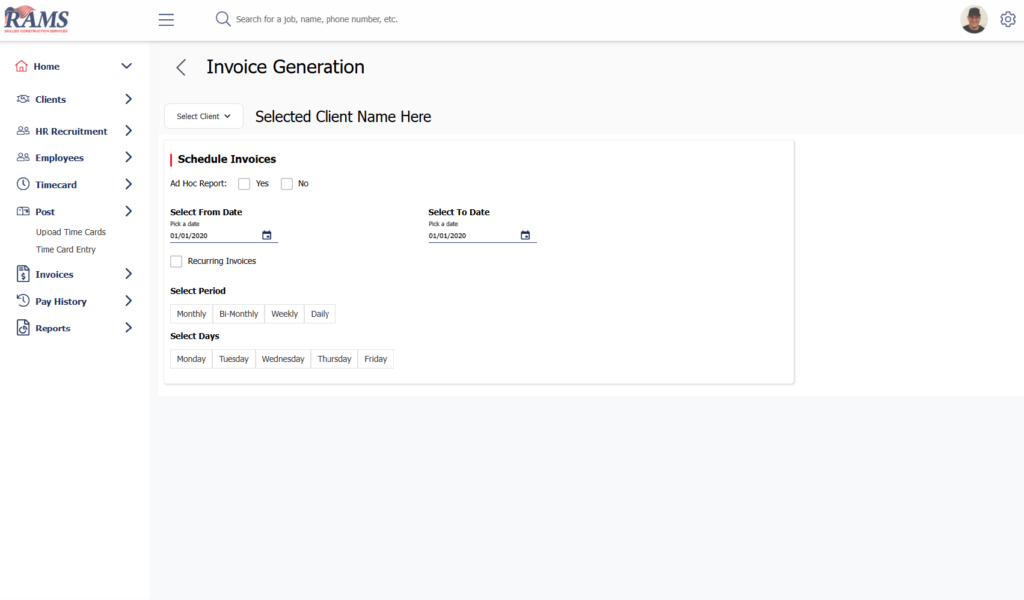Click the hamburger menu icon
The width and height of the screenshot is (1024, 600).
pyautogui.click(x=166, y=20)
